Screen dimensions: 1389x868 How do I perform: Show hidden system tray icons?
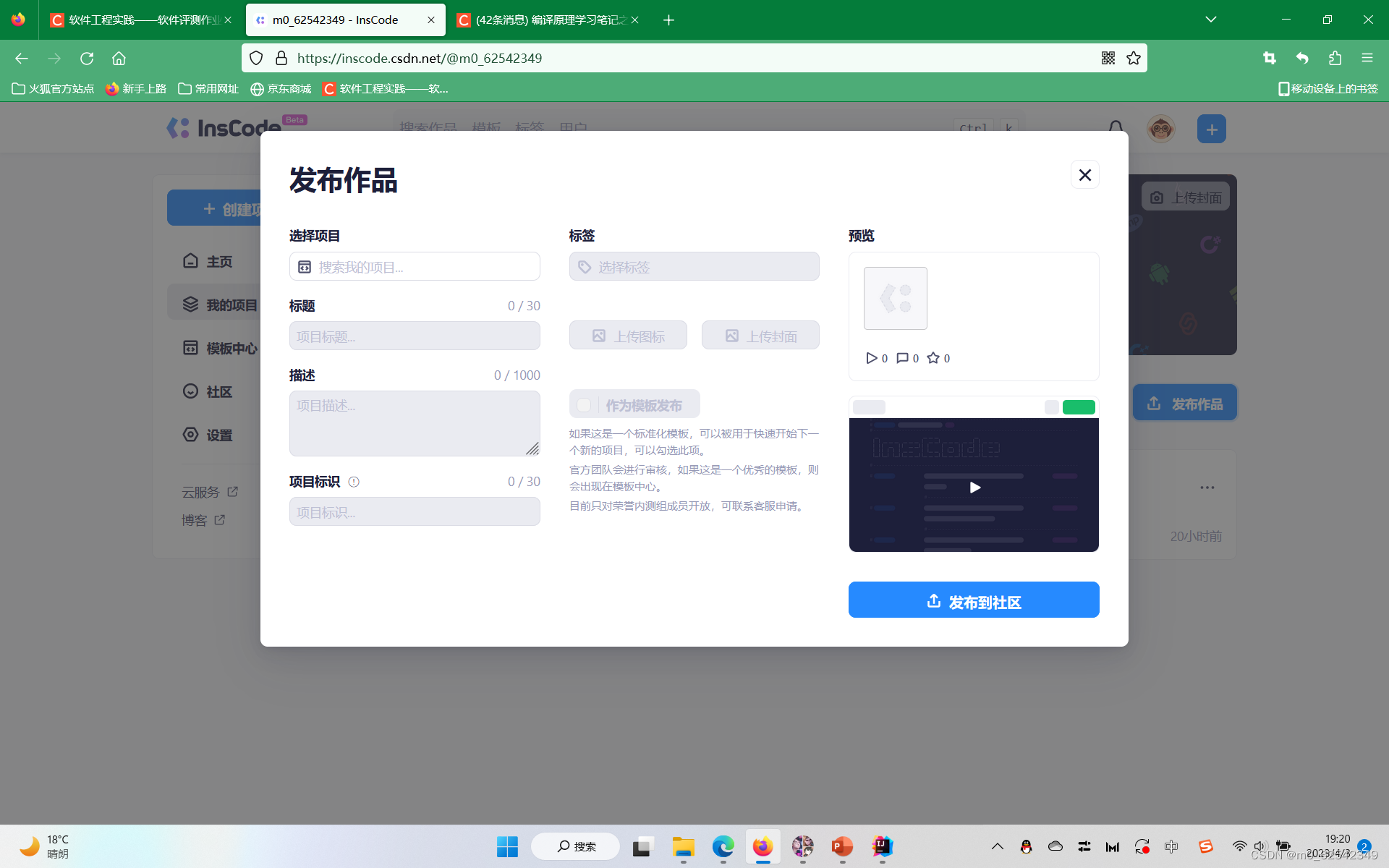point(997,846)
